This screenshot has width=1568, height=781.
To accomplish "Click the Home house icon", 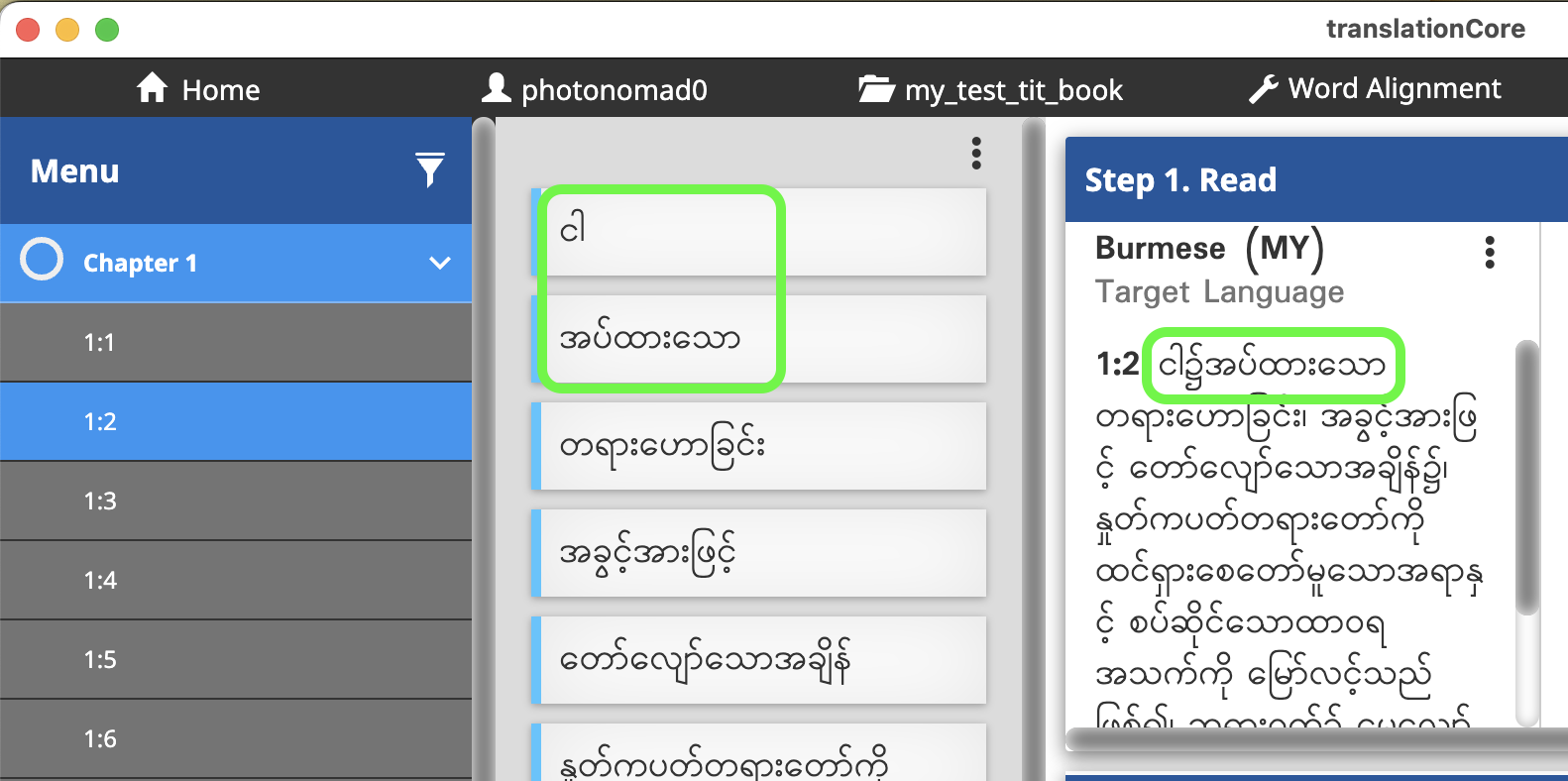I will pos(152,88).
